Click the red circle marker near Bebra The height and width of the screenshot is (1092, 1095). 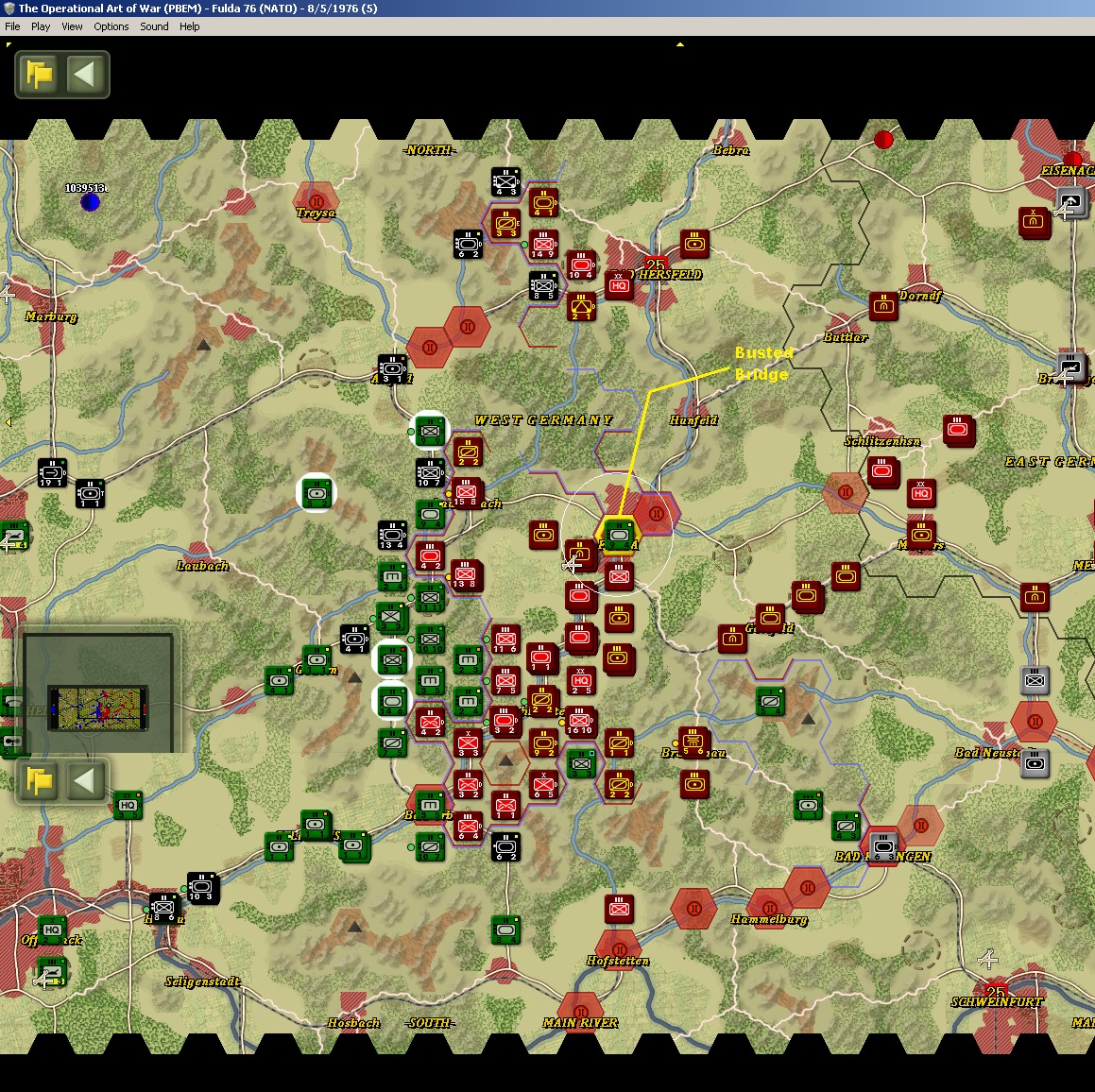tap(883, 139)
